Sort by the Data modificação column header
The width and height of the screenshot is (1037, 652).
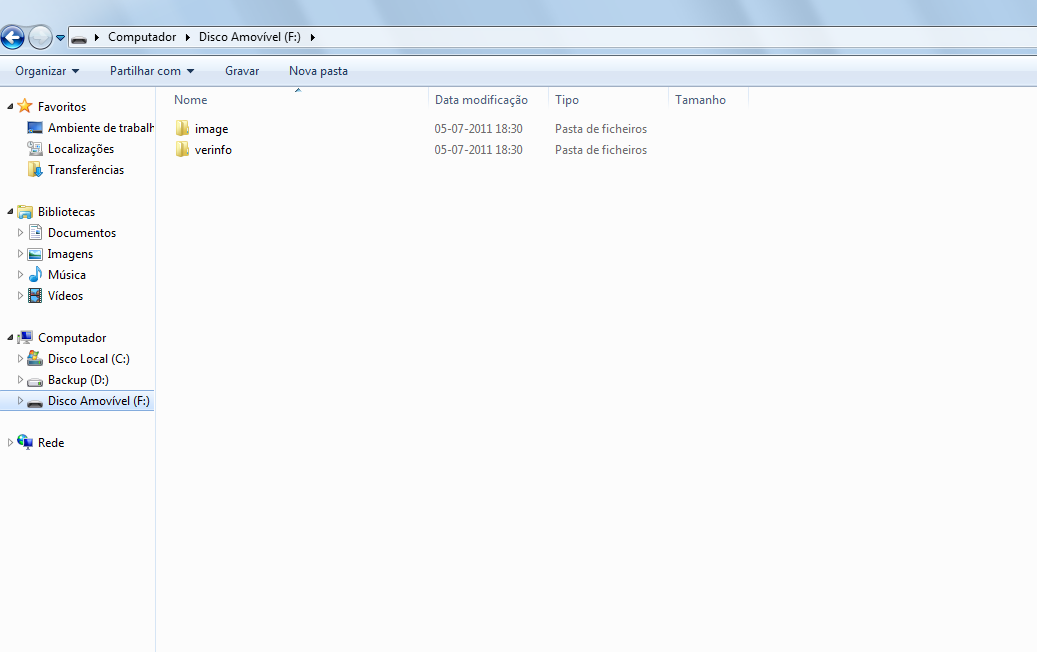tap(481, 100)
